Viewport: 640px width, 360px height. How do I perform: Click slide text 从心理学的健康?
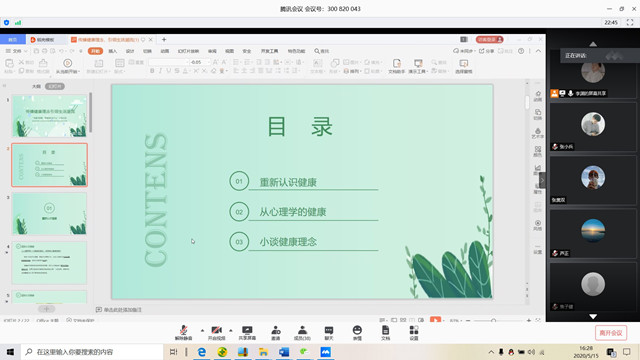[293, 212]
